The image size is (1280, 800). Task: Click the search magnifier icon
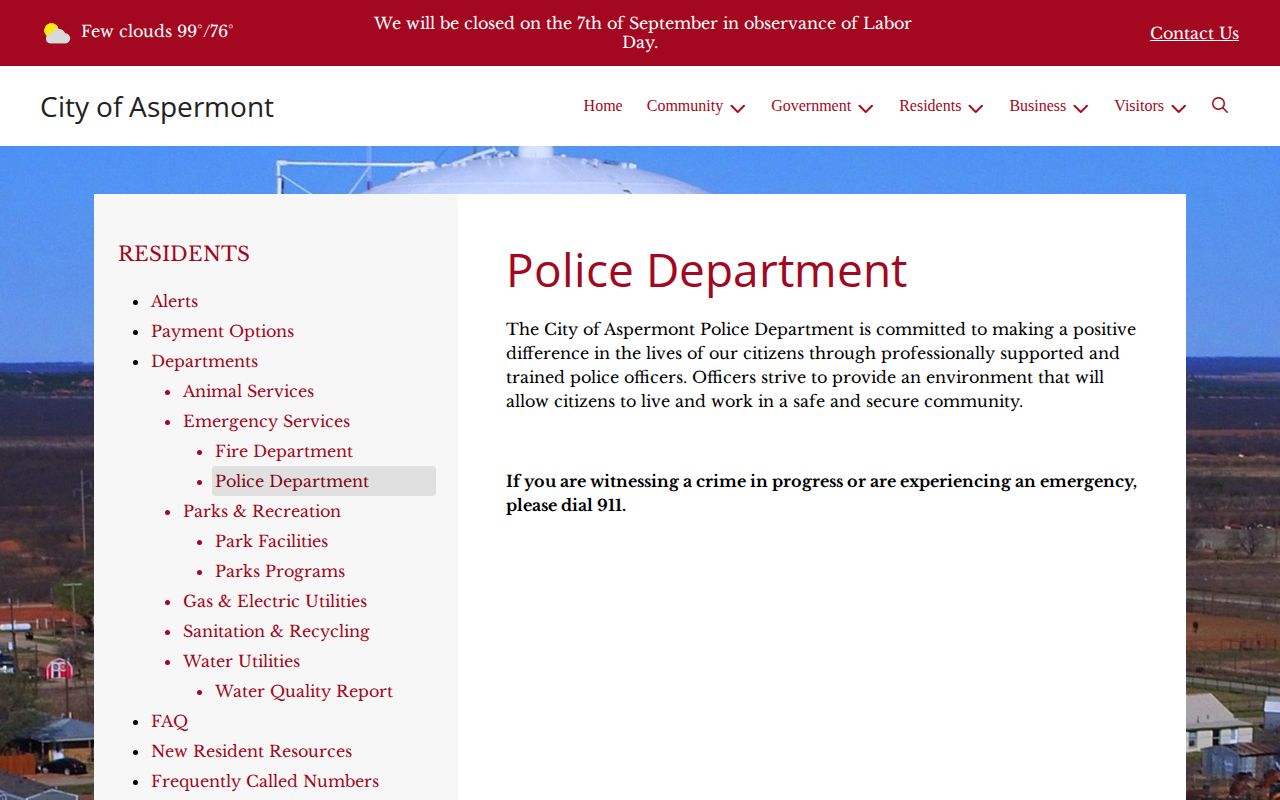click(1219, 105)
